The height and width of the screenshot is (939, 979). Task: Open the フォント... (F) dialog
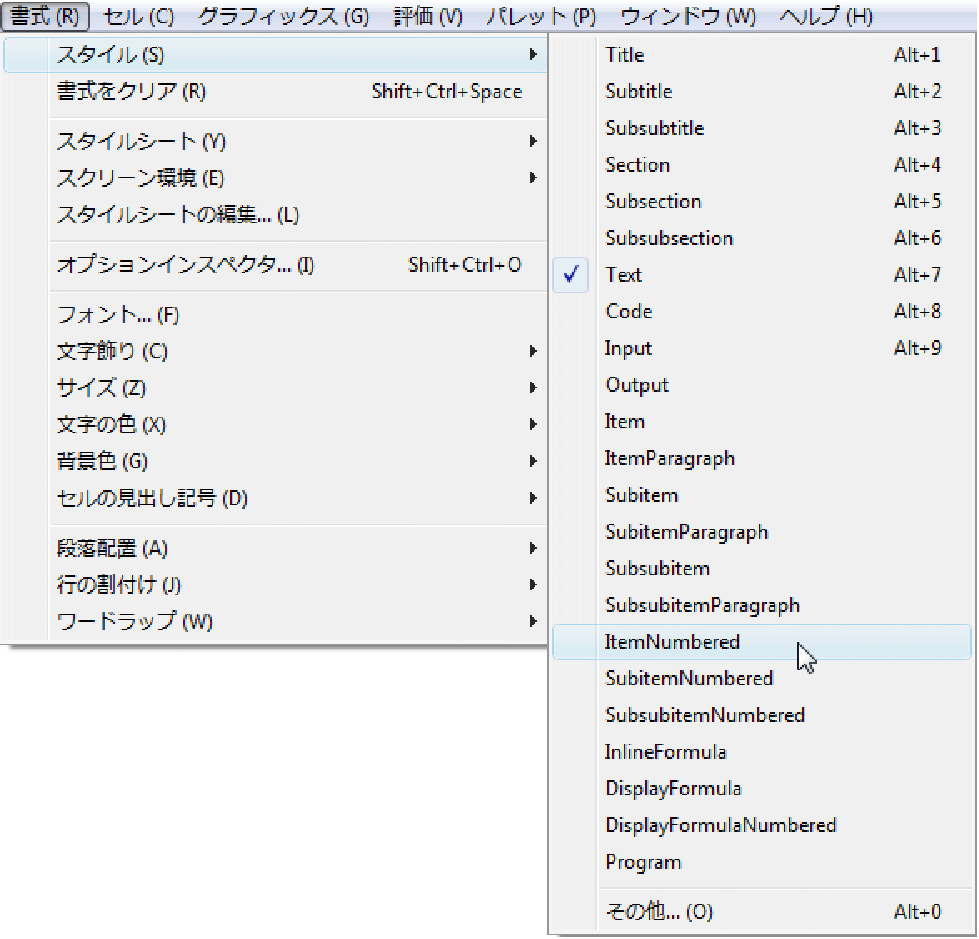pyautogui.click(x=275, y=315)
